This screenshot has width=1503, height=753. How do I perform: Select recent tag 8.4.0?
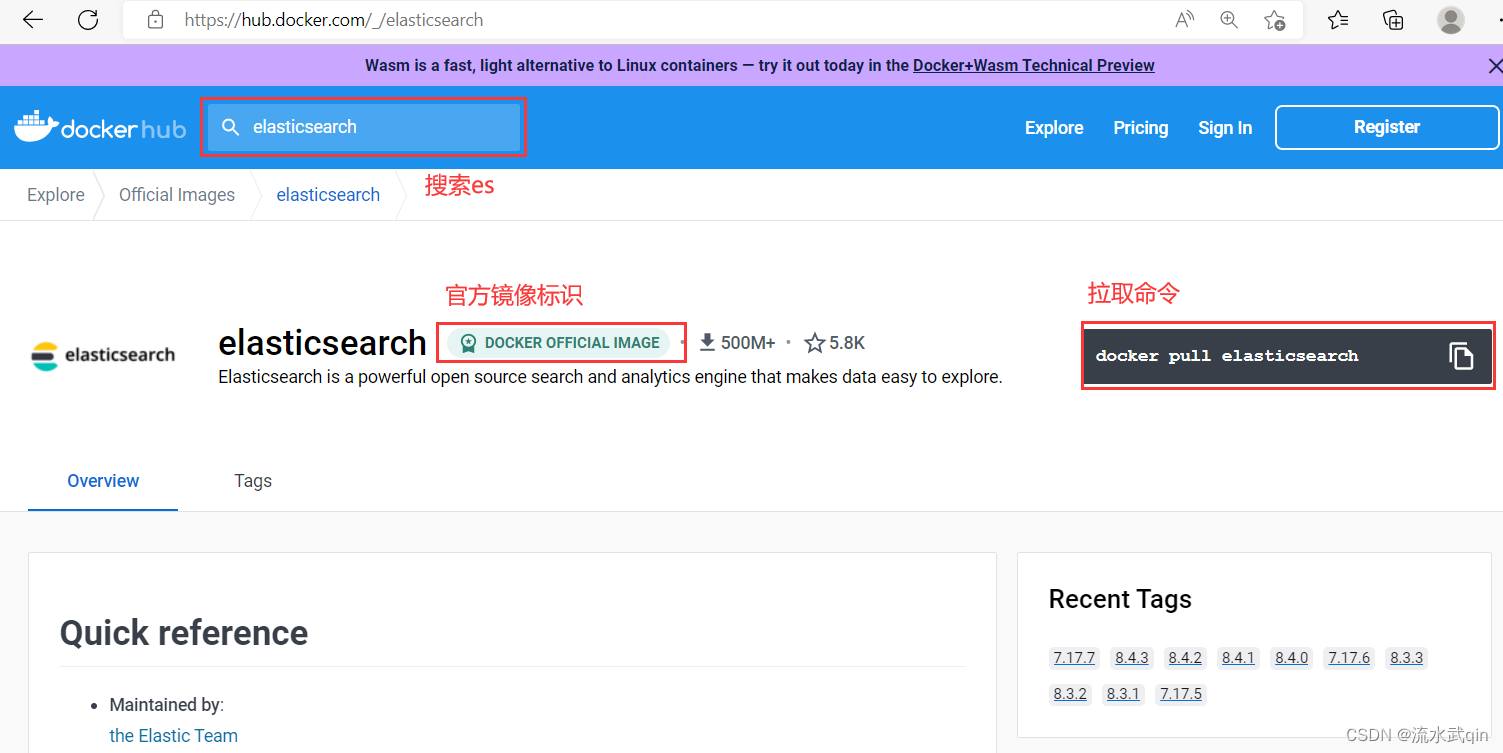click(x=1291, y=658)
